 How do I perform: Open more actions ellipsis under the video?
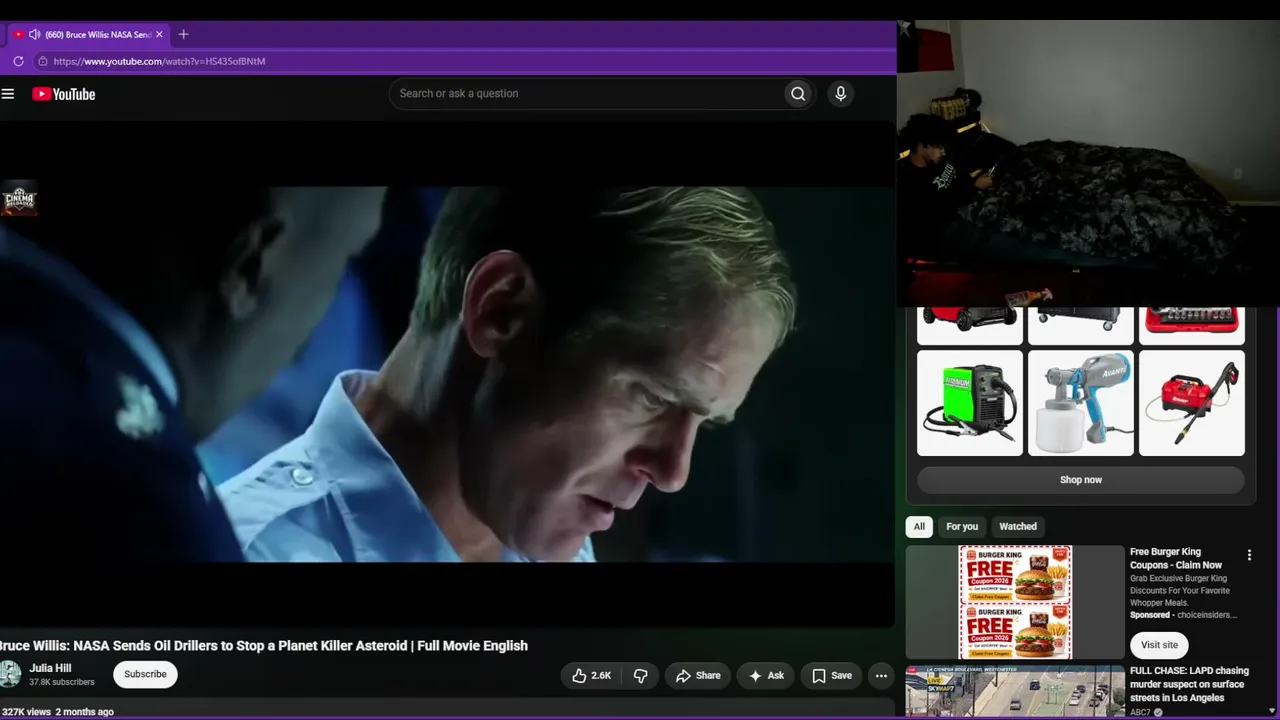[881, 676]
